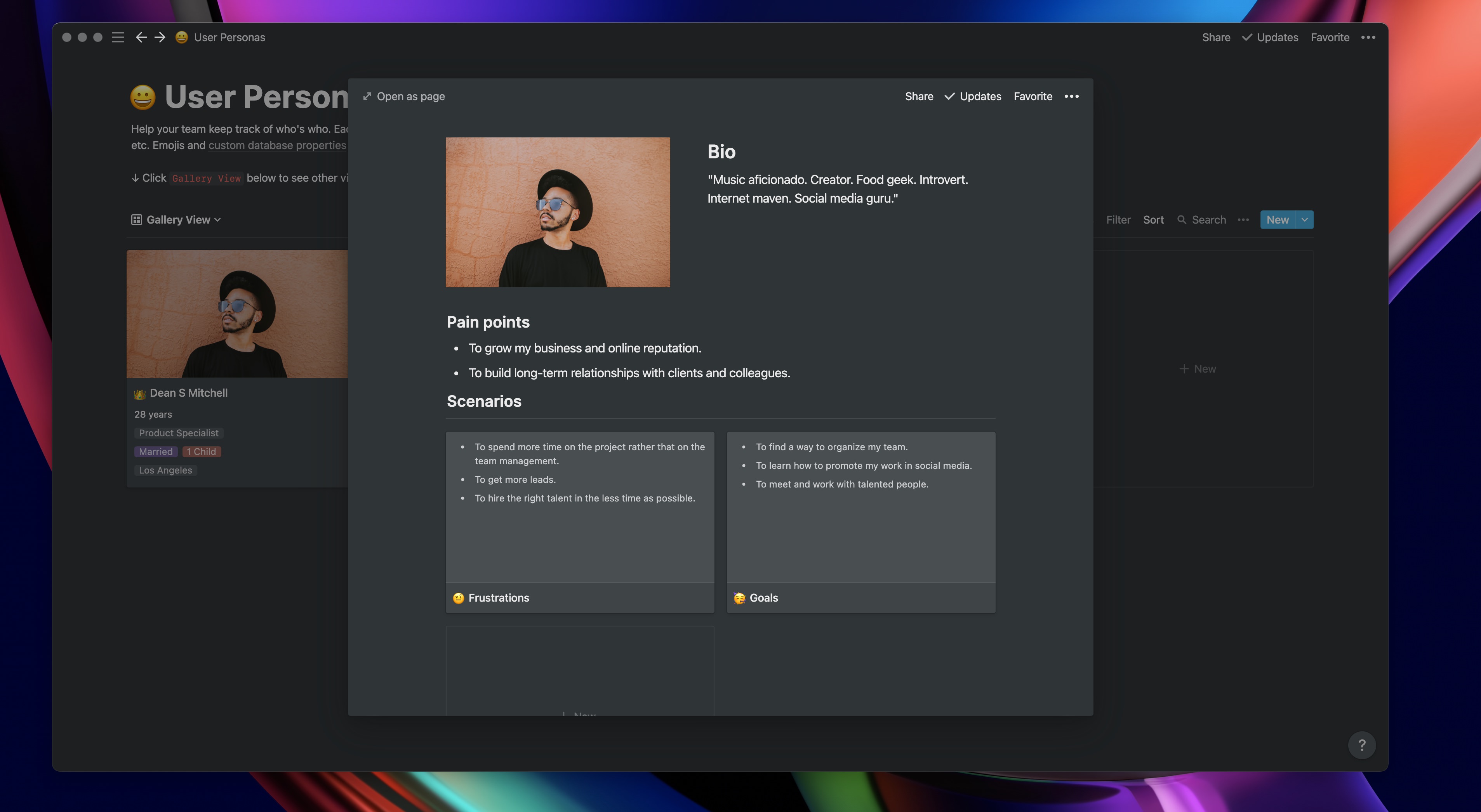Click the search magnifier icon
Image resolution: width=1481 pixels, height=812 pixels.
tap(1182, 220)
